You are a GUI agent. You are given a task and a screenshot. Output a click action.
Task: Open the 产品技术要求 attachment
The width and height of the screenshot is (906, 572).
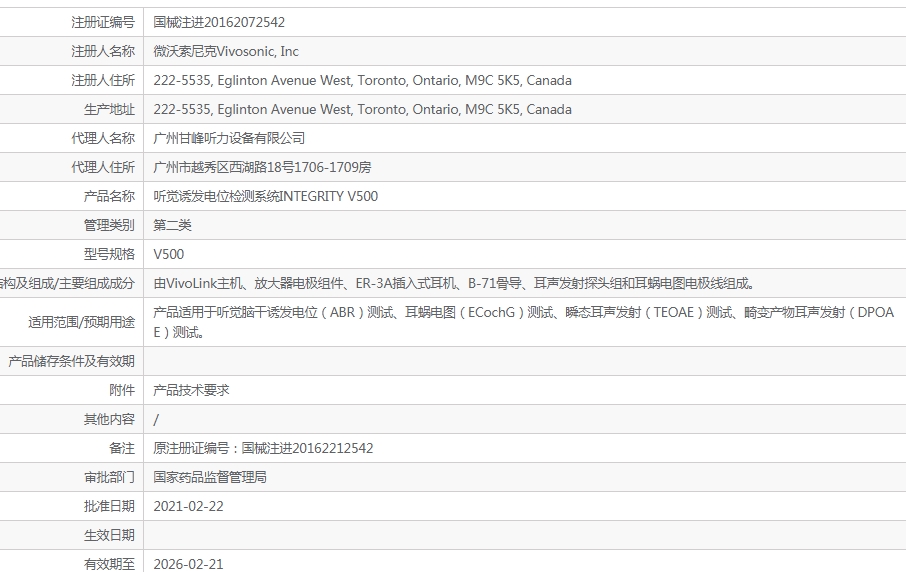[191, 390]
